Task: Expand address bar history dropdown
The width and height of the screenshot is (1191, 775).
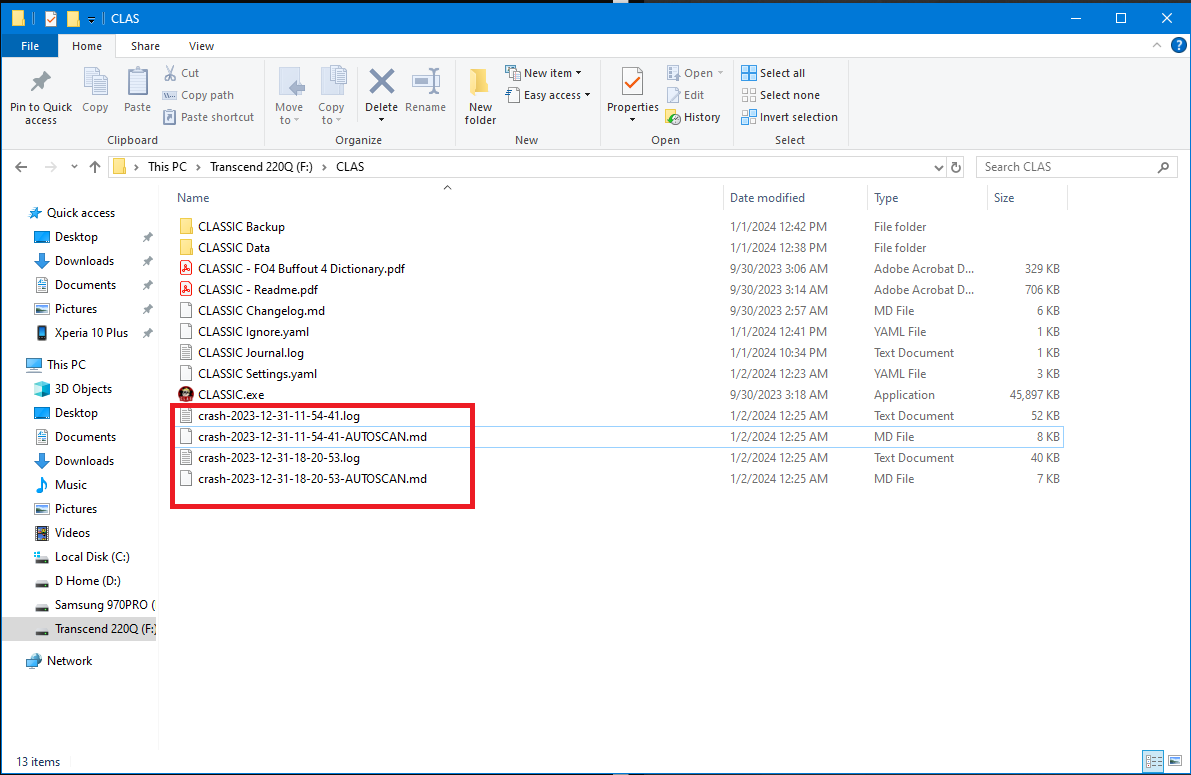Action: (x=938, y=167)
